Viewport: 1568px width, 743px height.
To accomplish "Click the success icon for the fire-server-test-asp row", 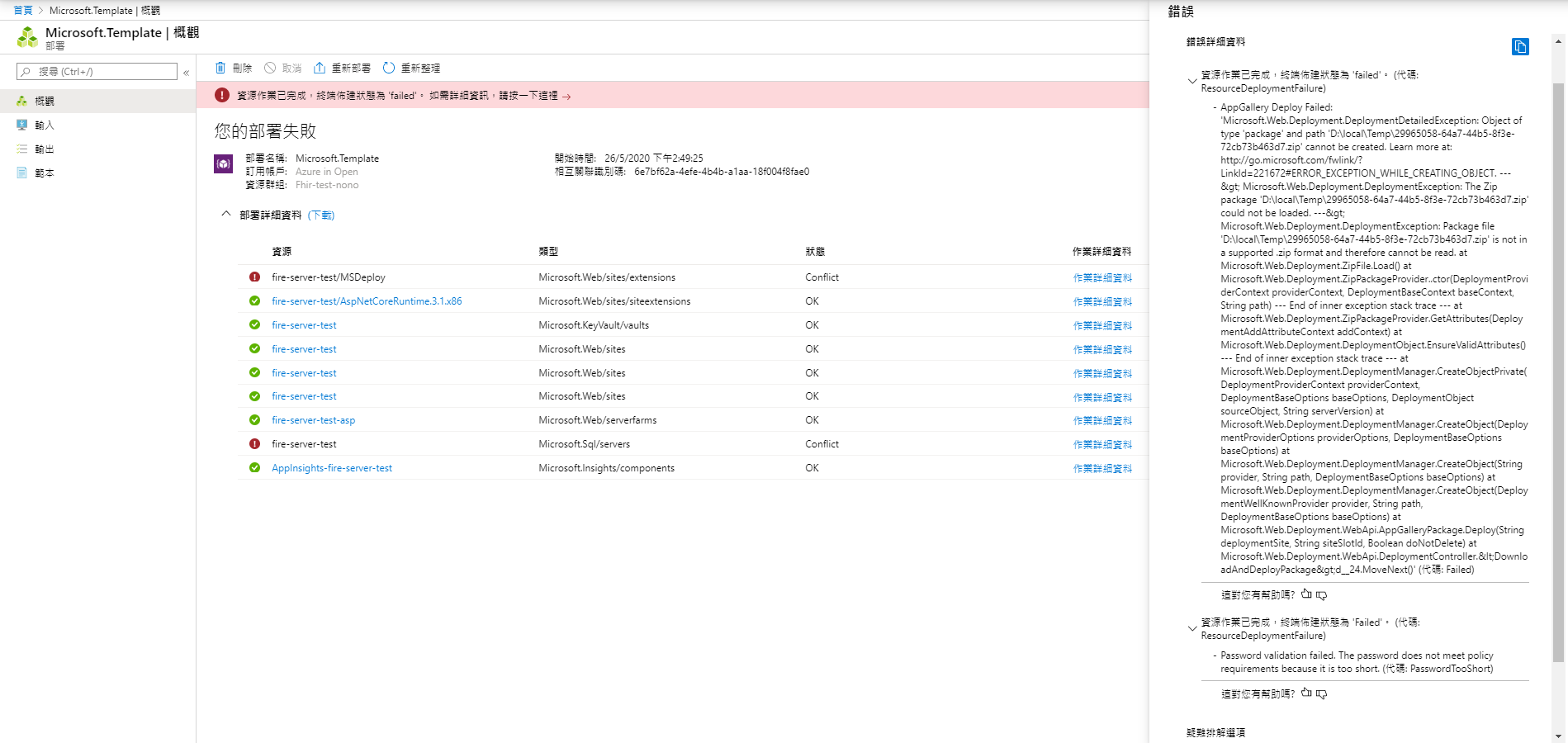I will [255, 420].
